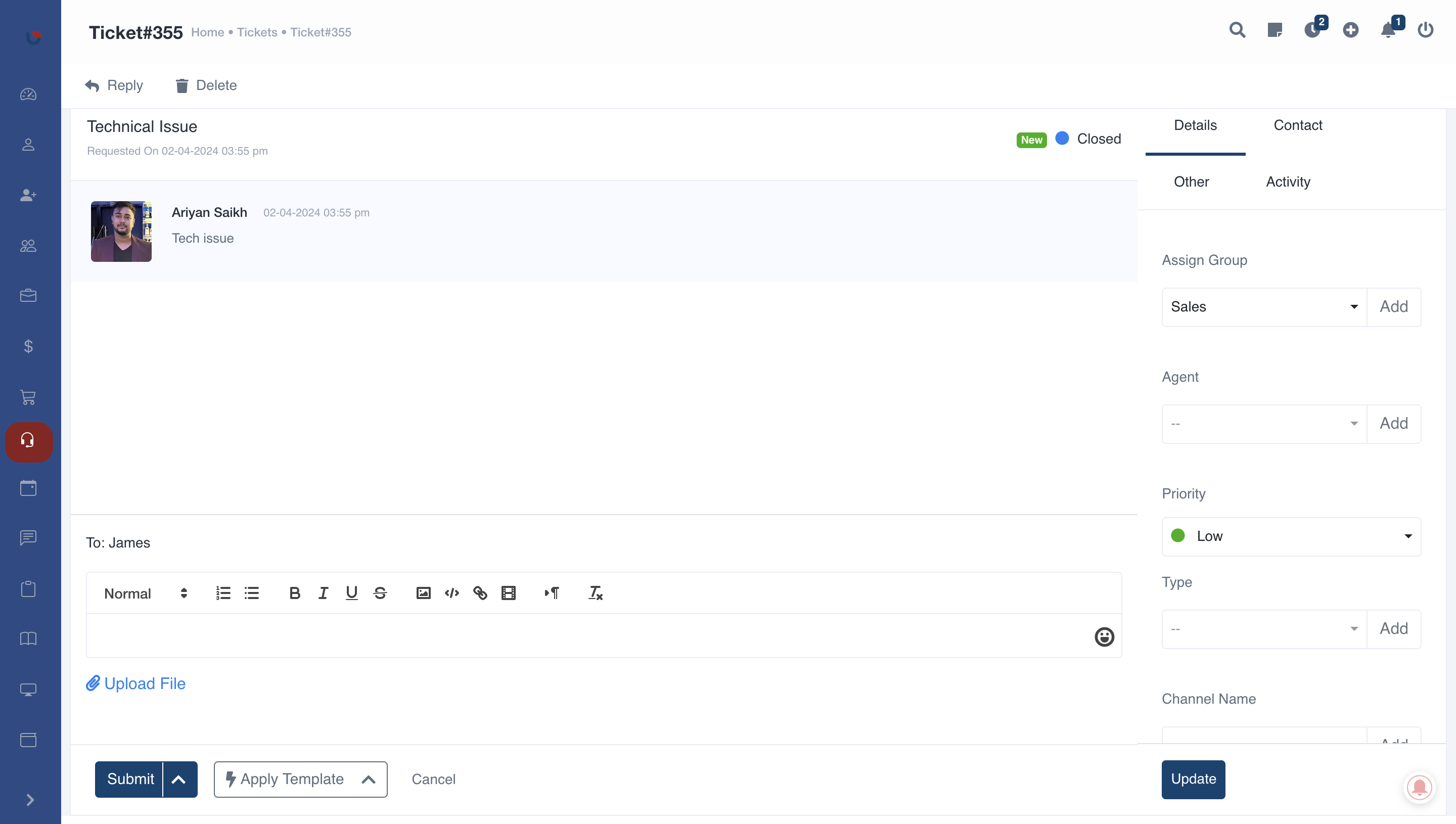The height and width of the screenshot is (824, 1456).
Task: Click the search magnifier icon
Action: coord(1237,30)
